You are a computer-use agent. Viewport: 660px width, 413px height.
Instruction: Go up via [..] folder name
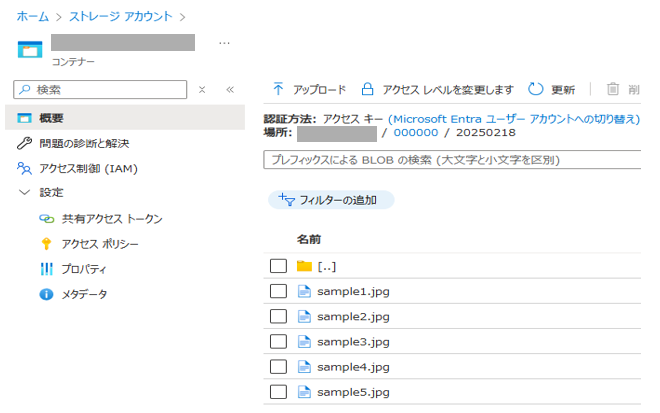pyautogui.click(x=327, y=266)
